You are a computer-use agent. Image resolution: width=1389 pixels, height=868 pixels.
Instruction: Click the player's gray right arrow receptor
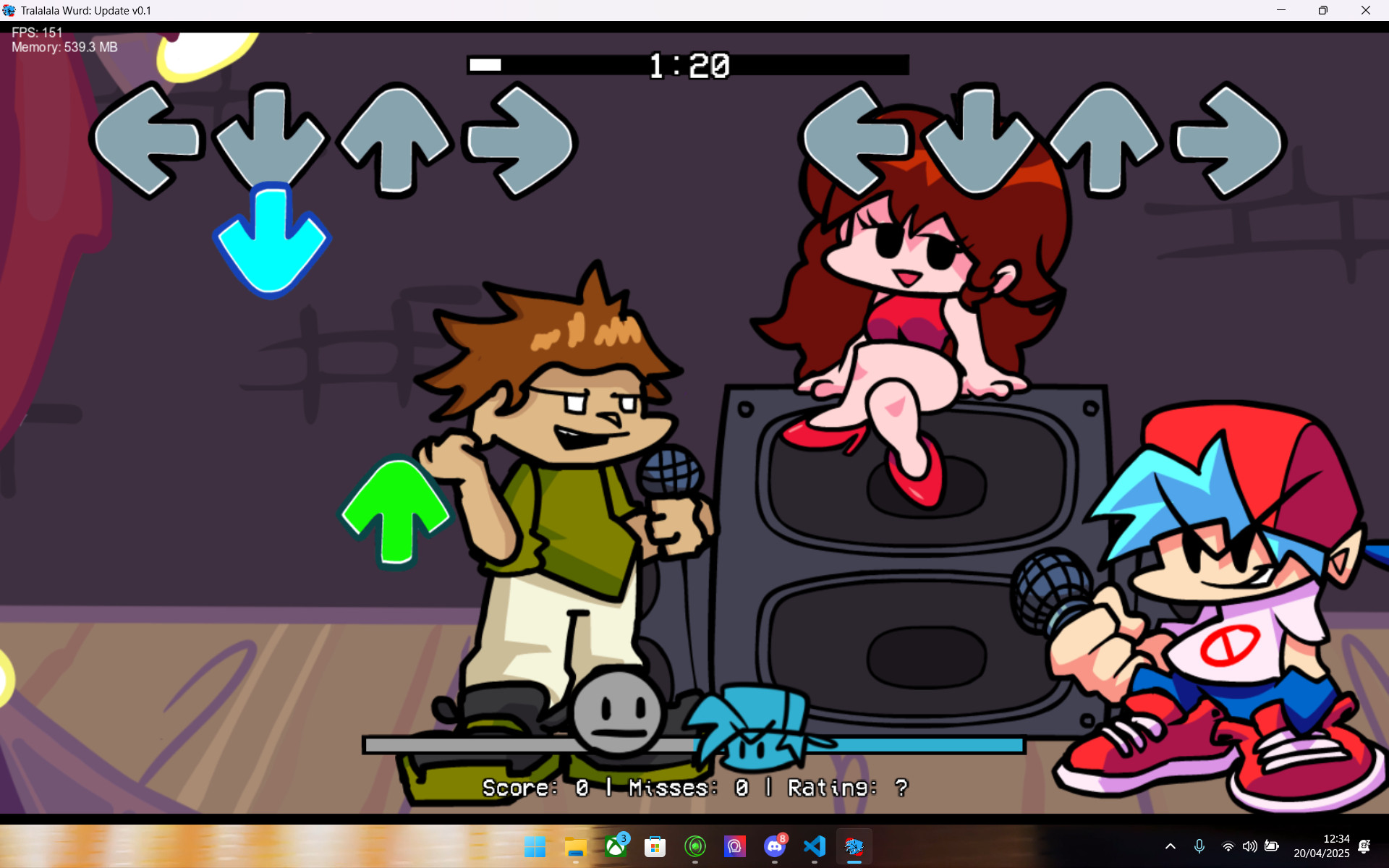[1228, 140]
